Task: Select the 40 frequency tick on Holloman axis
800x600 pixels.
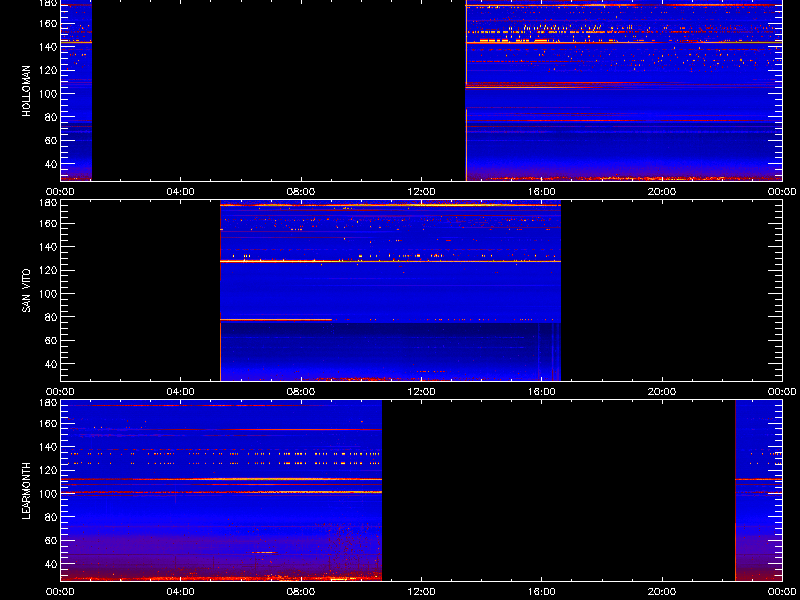Action: tap(51, 164)
